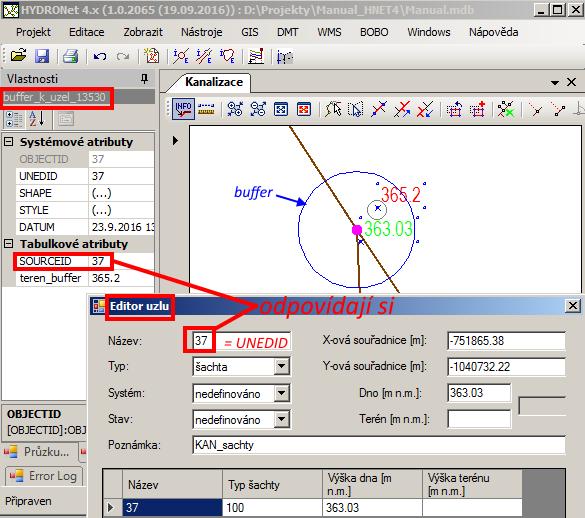Switch properties to categorized view
585x518 pixels.
pos(14,119)
